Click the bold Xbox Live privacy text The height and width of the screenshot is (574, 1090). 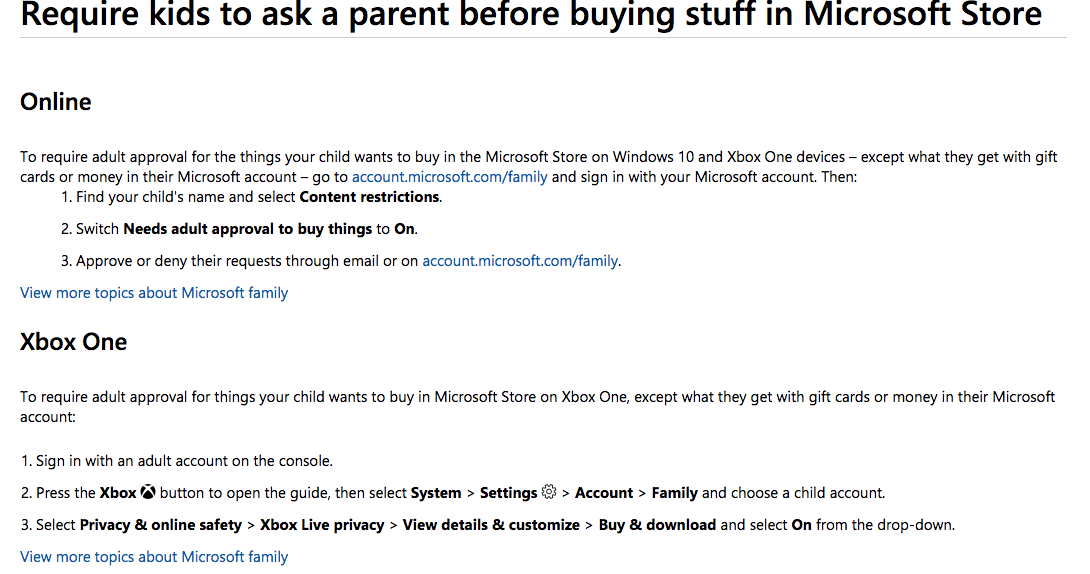(321, 525)
